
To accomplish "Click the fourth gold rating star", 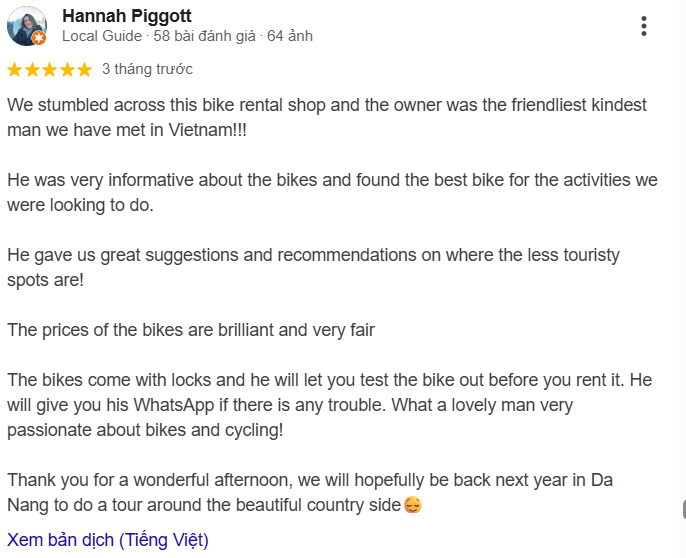I will coord(67,70).
